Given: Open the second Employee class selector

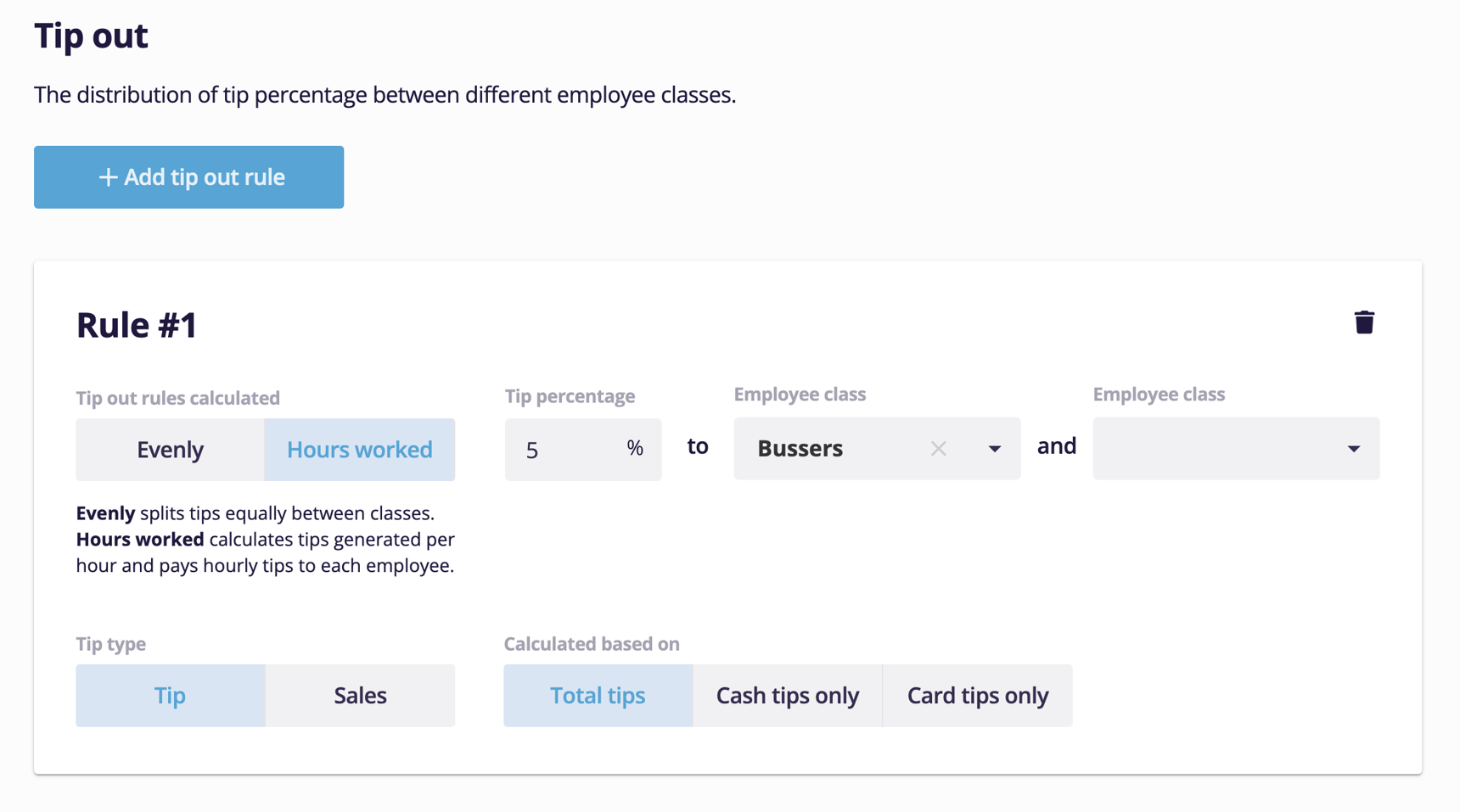Looking at the screenshot, I should 1235,449.
